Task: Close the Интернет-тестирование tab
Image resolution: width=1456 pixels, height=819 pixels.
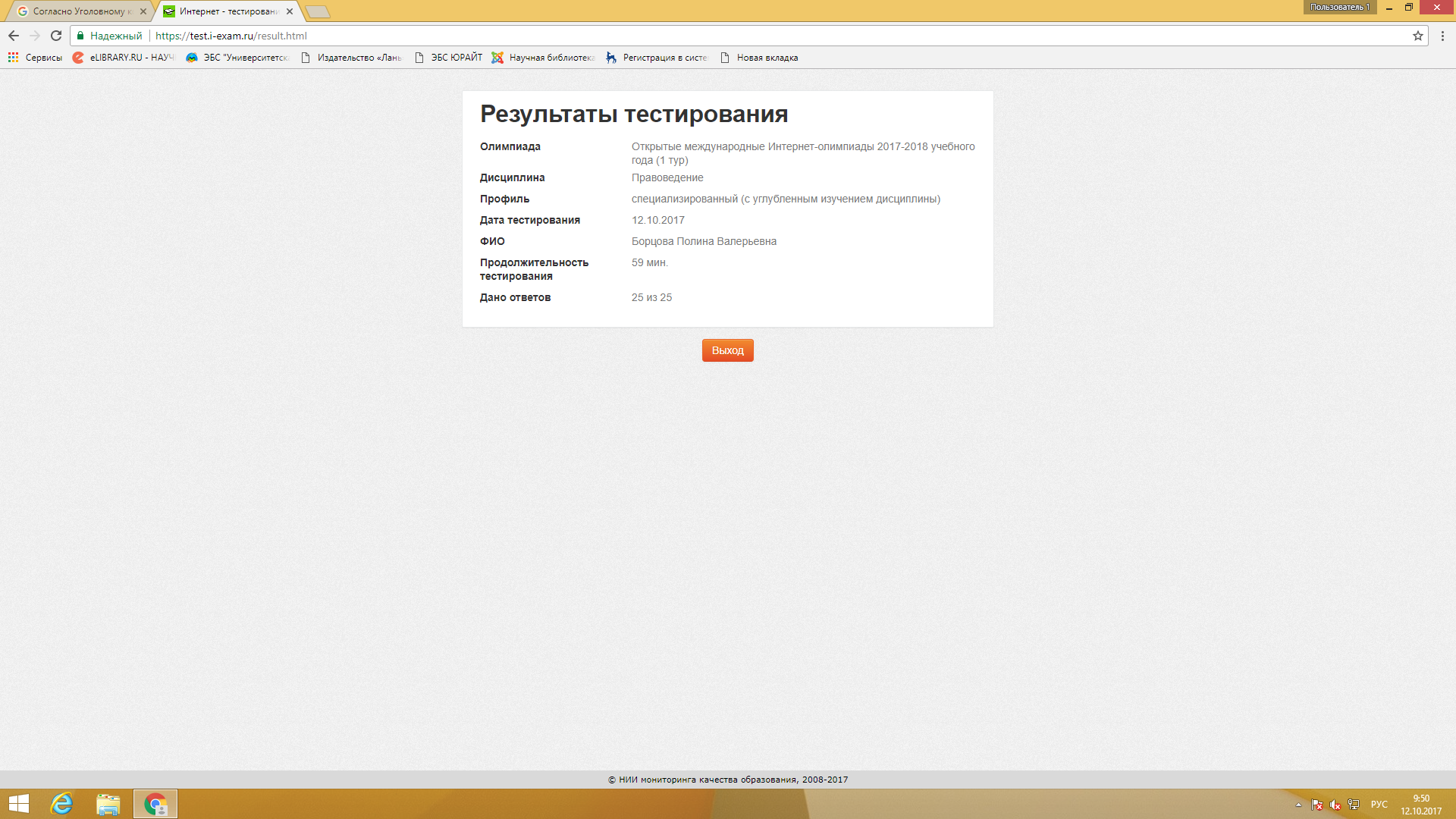Action: [290, 11]
